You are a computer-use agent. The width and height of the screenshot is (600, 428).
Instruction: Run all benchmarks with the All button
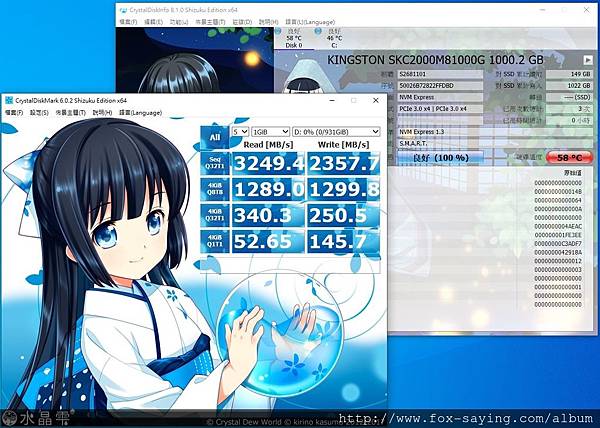point(215,137)
